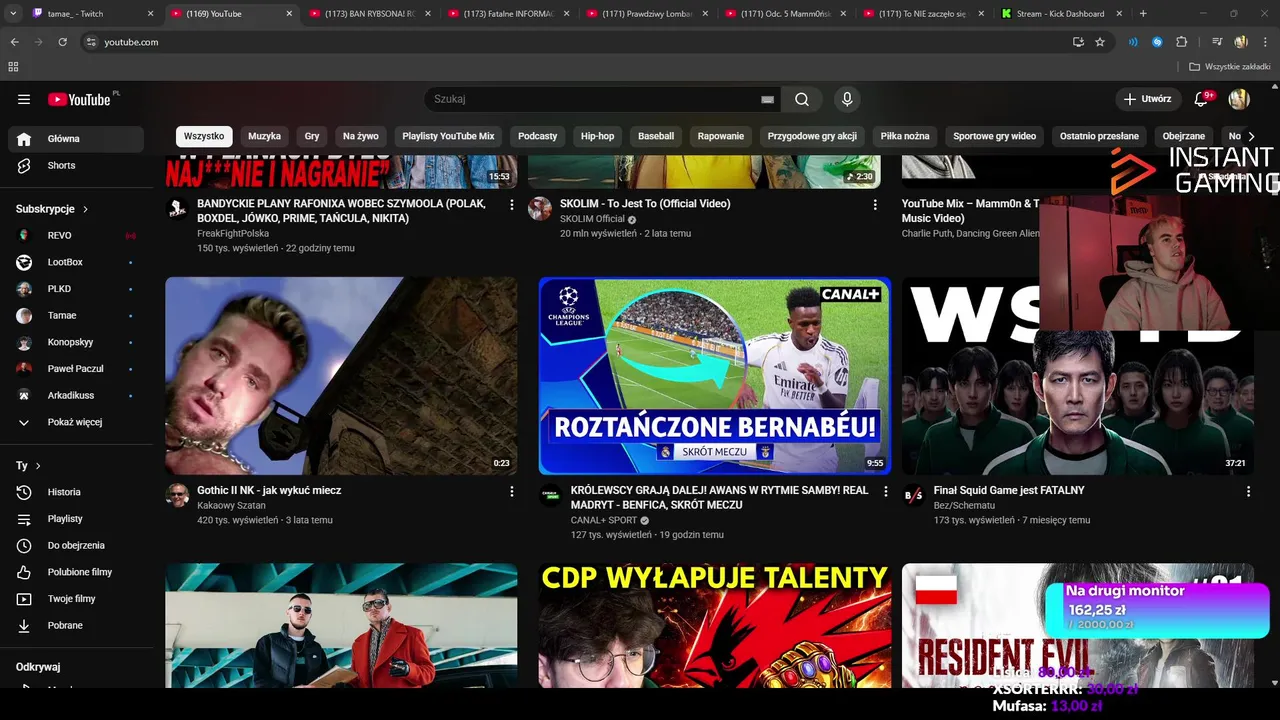
Task: Open Wszystkie zakładki bookmarks folder
Action: (1230, 67)
